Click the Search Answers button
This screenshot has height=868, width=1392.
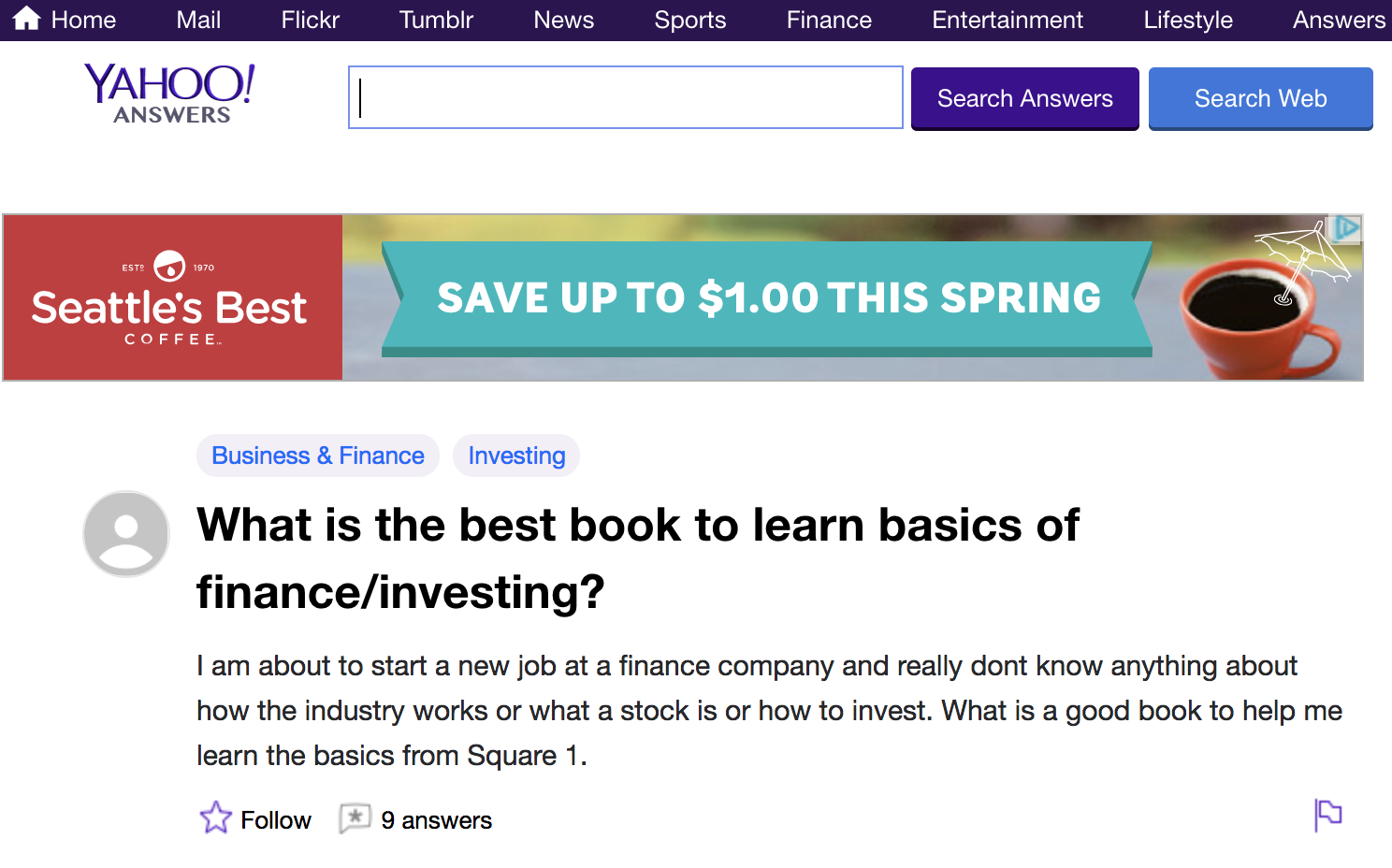(x=1025, y=98)
